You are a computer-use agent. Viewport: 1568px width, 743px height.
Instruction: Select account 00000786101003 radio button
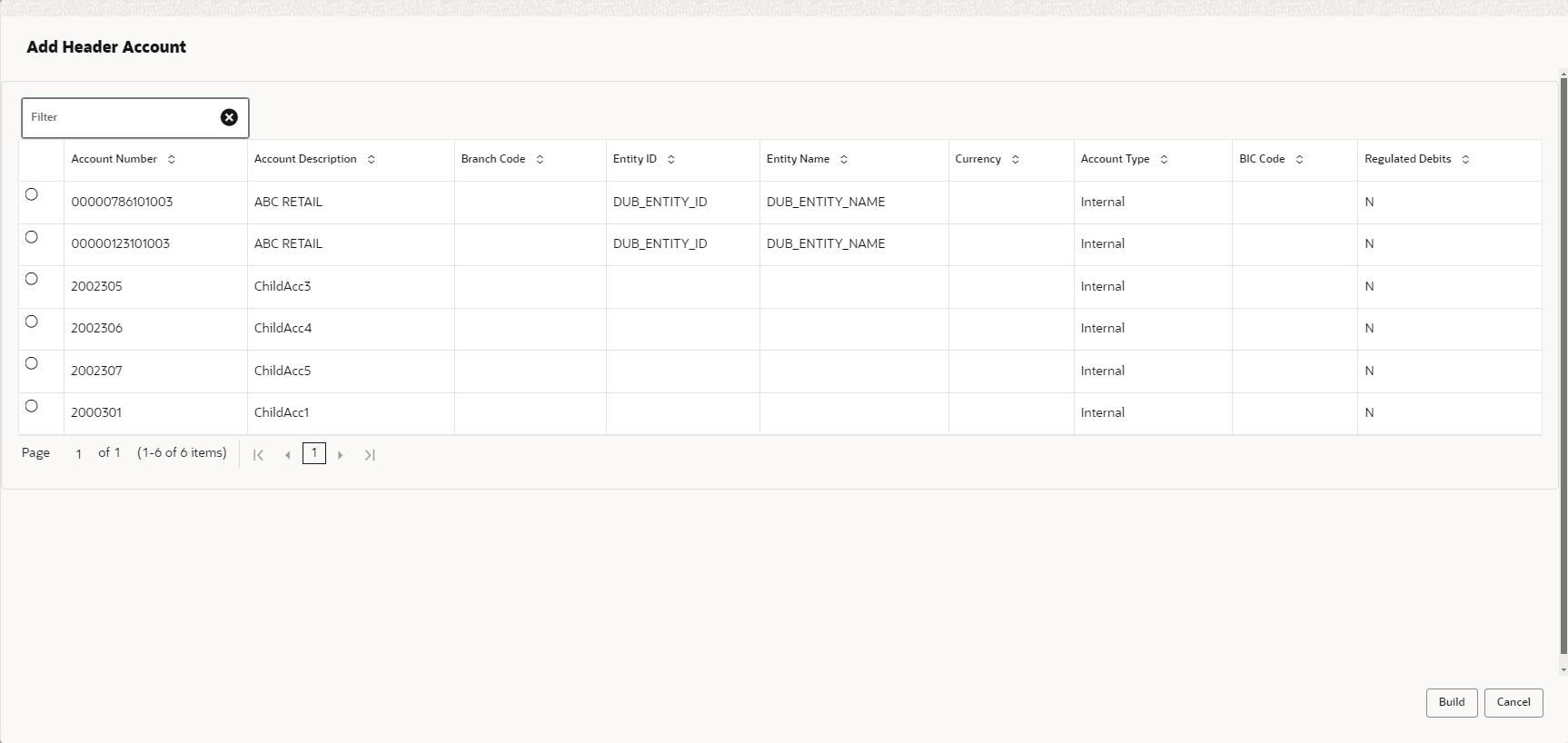[x=32, y=194]
